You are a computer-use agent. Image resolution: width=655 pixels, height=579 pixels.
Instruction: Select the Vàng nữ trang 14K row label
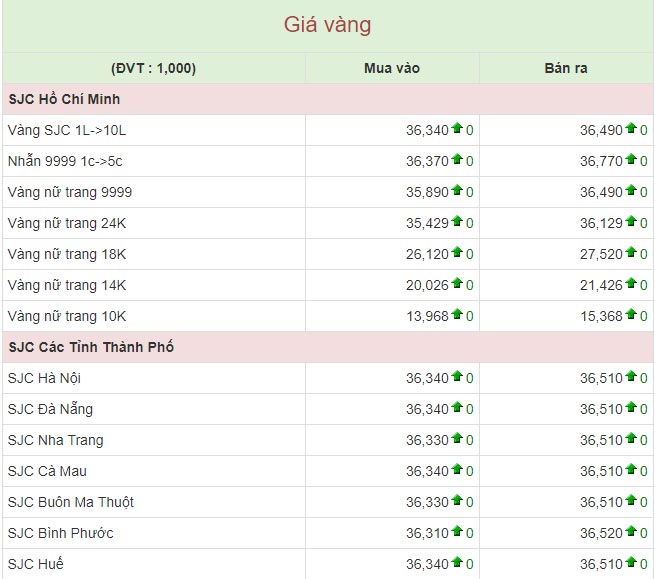coord(67,285)
